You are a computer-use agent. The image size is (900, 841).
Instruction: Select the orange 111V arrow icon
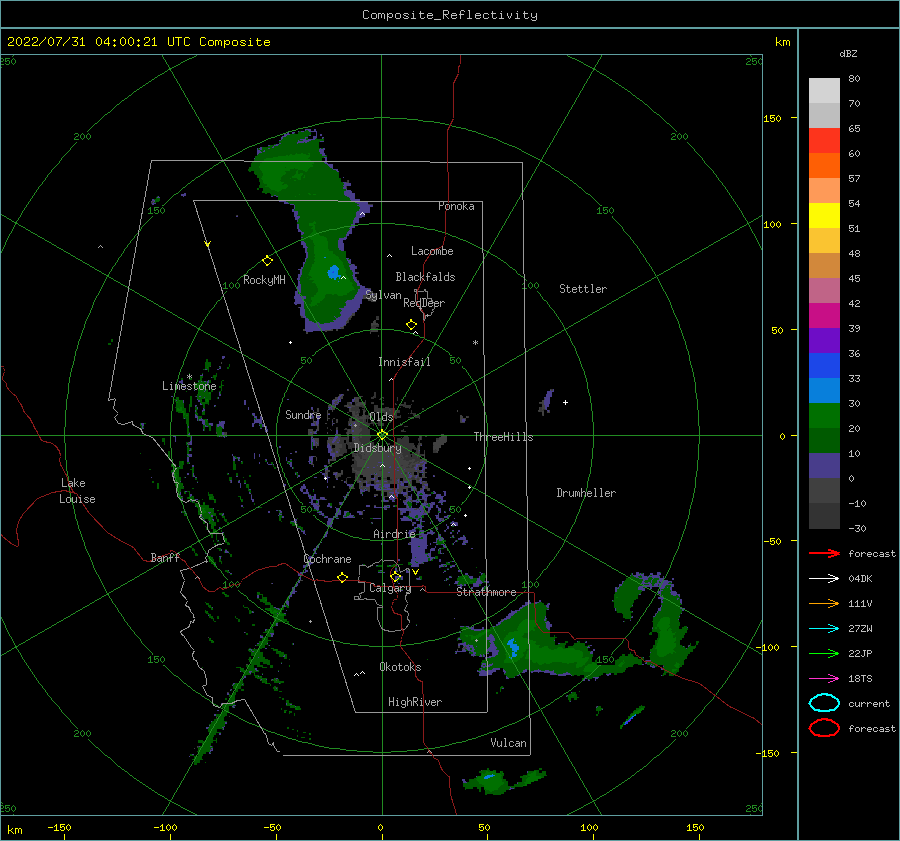824,603
